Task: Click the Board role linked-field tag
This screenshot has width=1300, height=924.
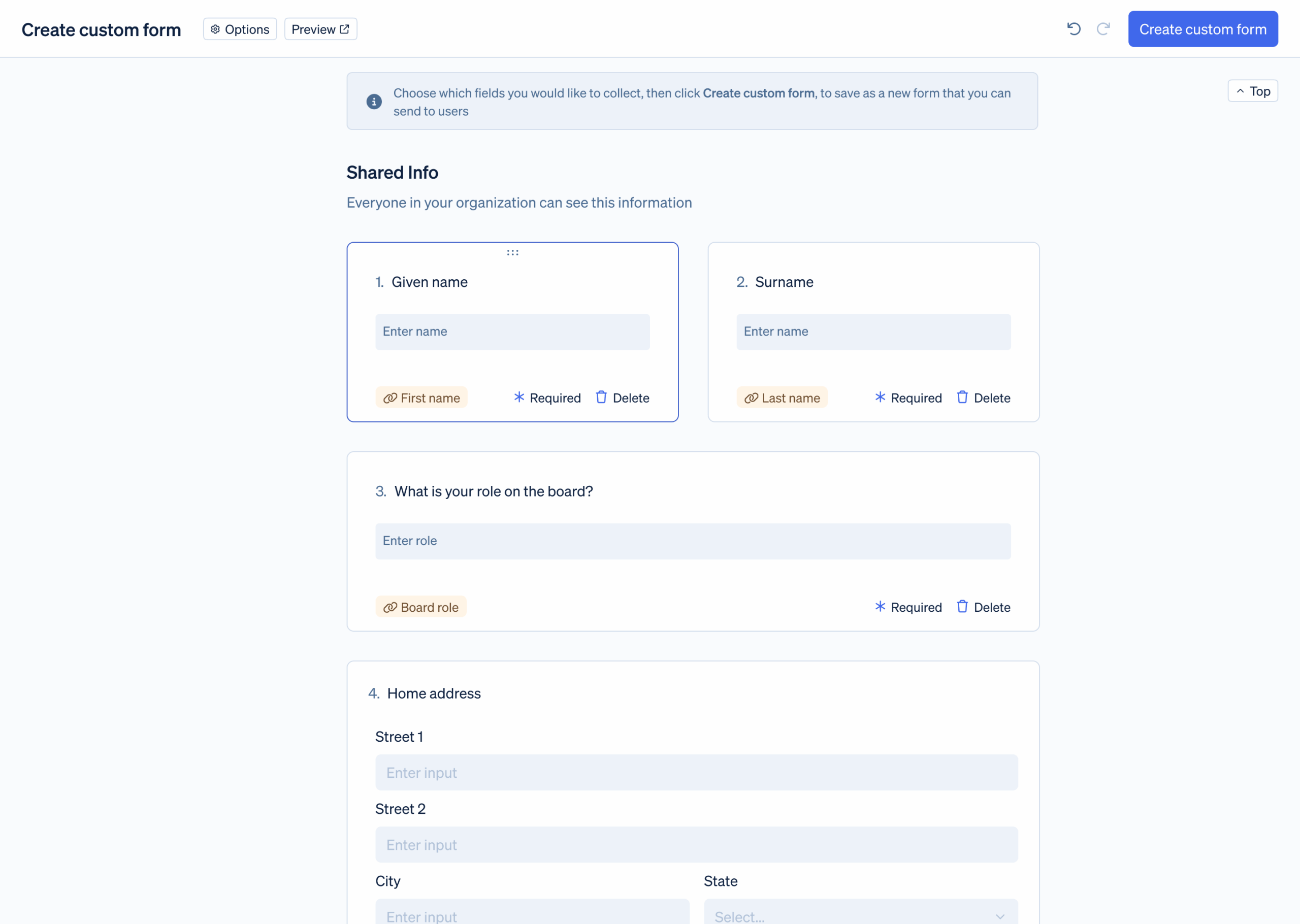Action: (421, 607)
